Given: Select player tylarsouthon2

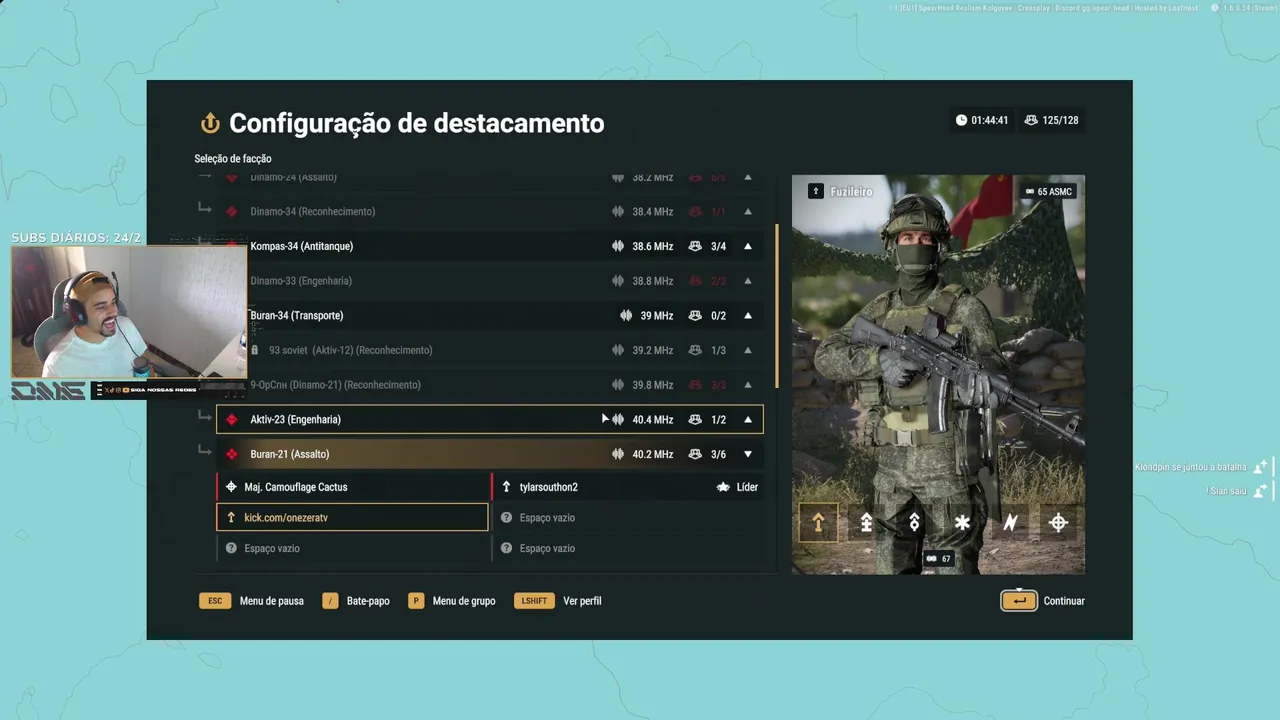Looking at the screenshot, I should [x=627, y=487].
